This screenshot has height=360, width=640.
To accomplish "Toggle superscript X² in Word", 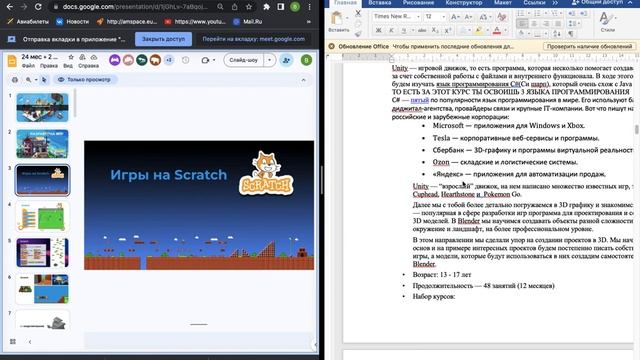I will [448, 30].
